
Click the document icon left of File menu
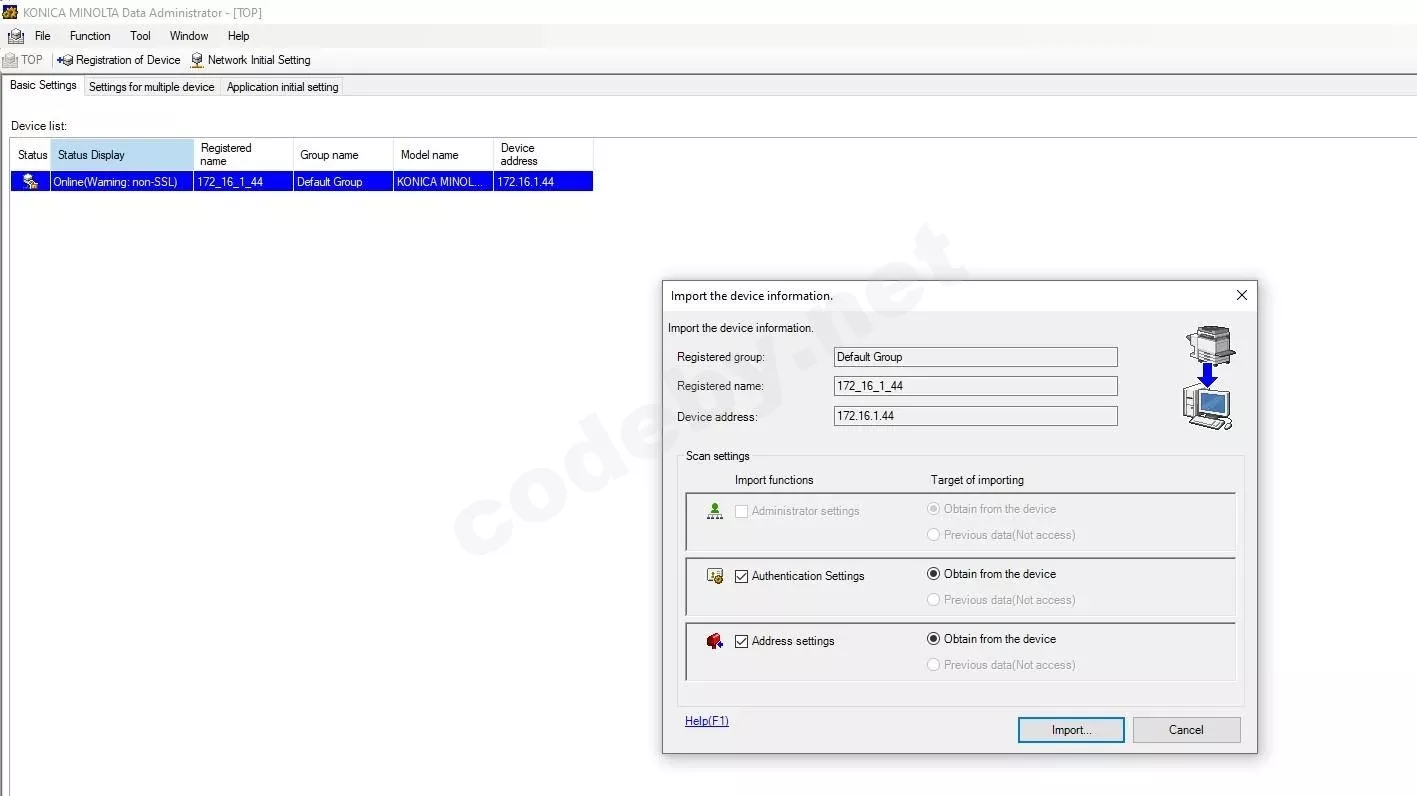(16, 36)
